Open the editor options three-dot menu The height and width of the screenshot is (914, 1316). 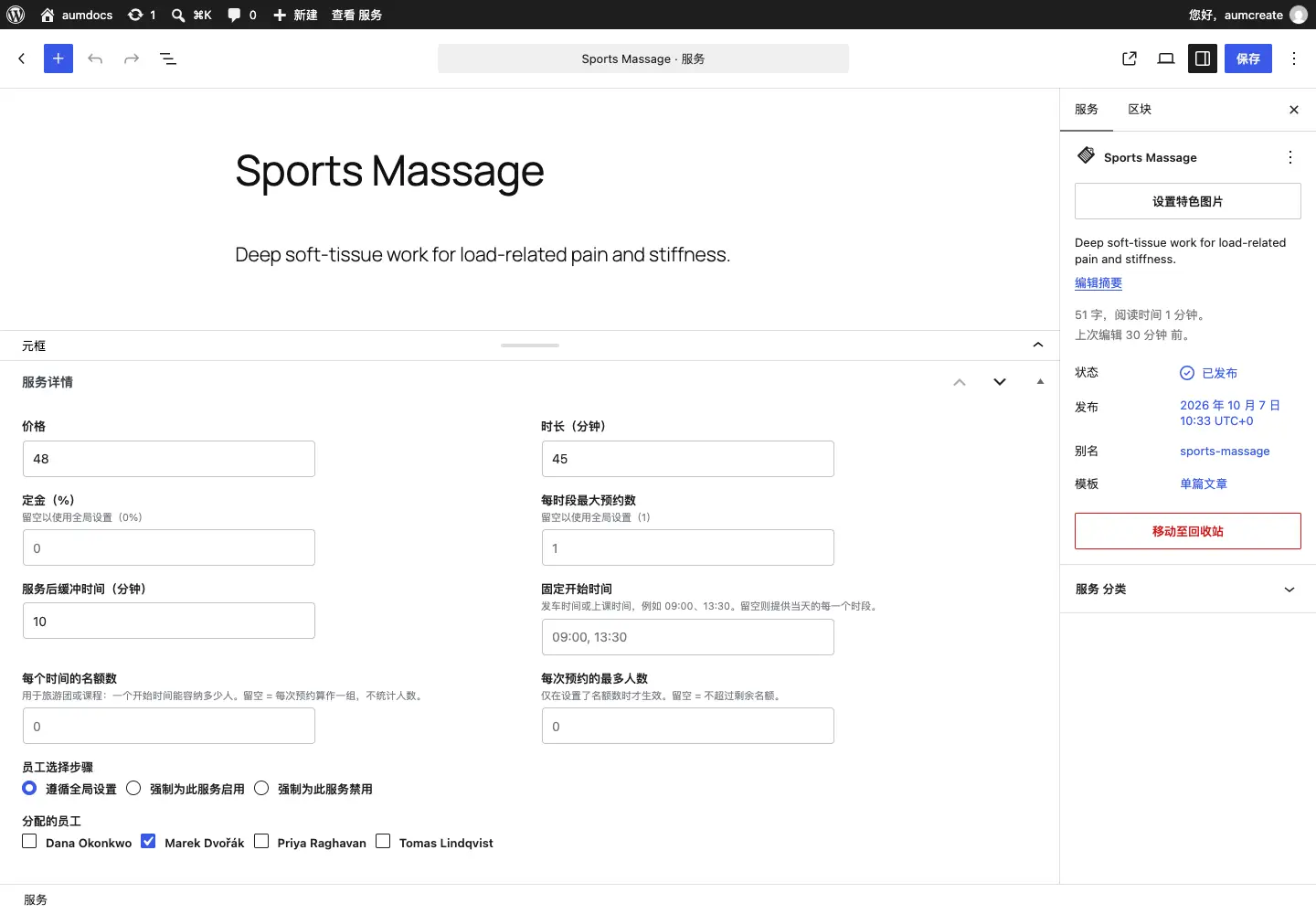pos(1294,58)
